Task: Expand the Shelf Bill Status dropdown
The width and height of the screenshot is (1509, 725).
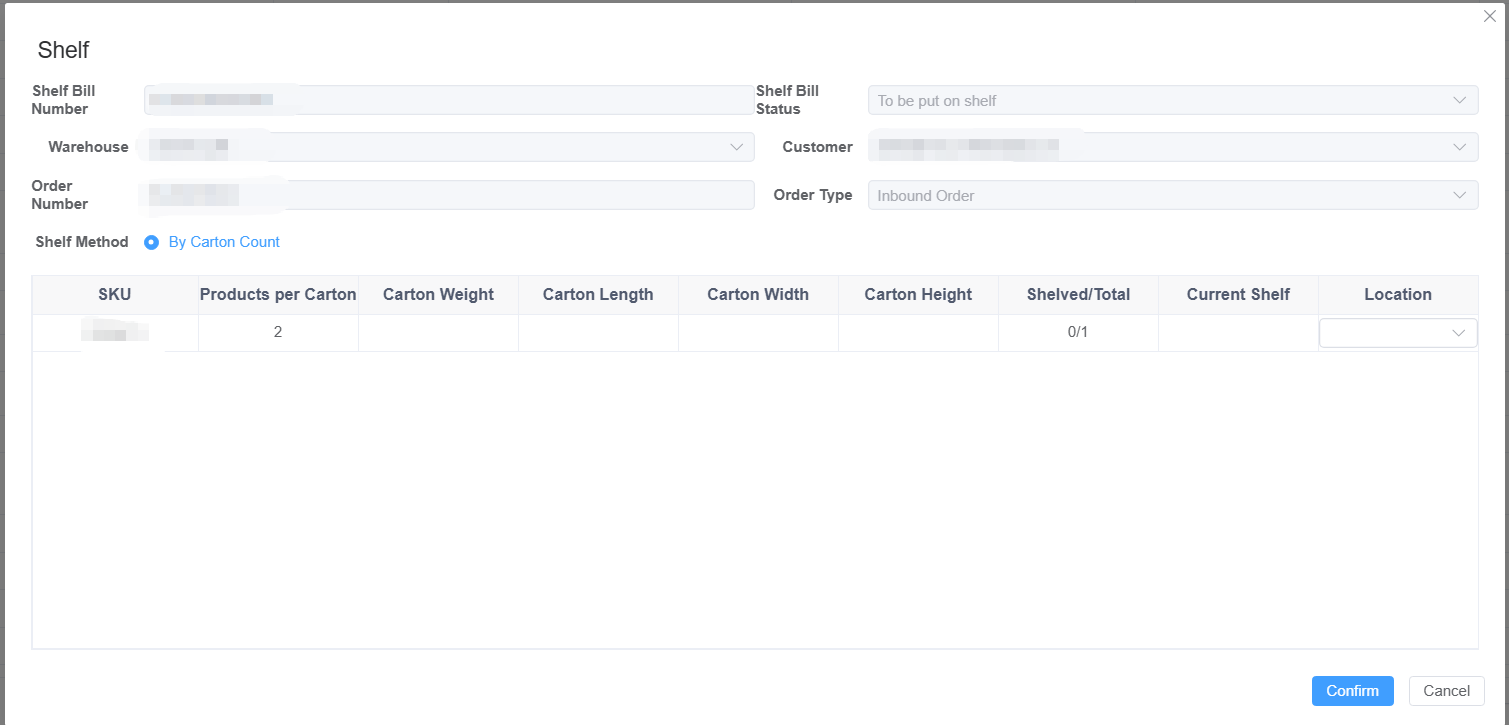Action: coord(1172,100)
